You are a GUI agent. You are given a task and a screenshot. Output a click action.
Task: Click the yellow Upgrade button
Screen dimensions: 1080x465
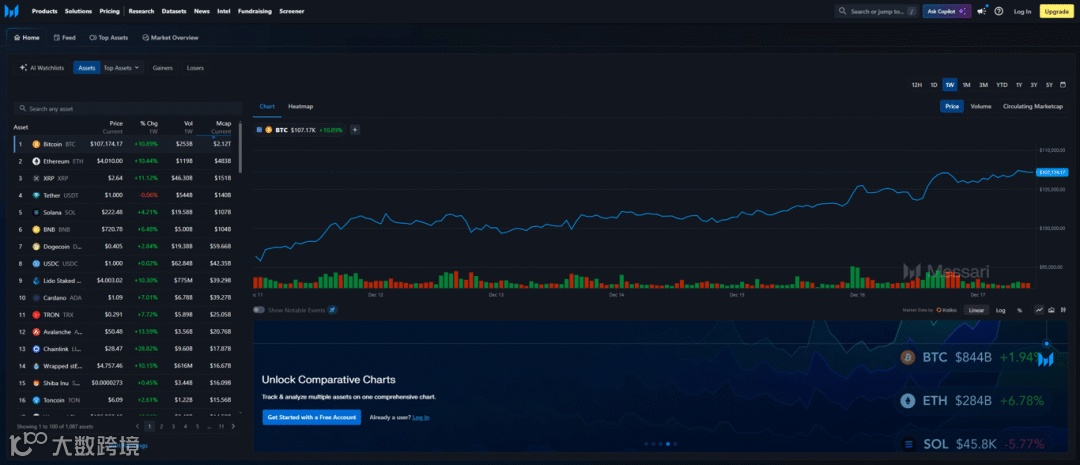click(x=1056, y=11)
